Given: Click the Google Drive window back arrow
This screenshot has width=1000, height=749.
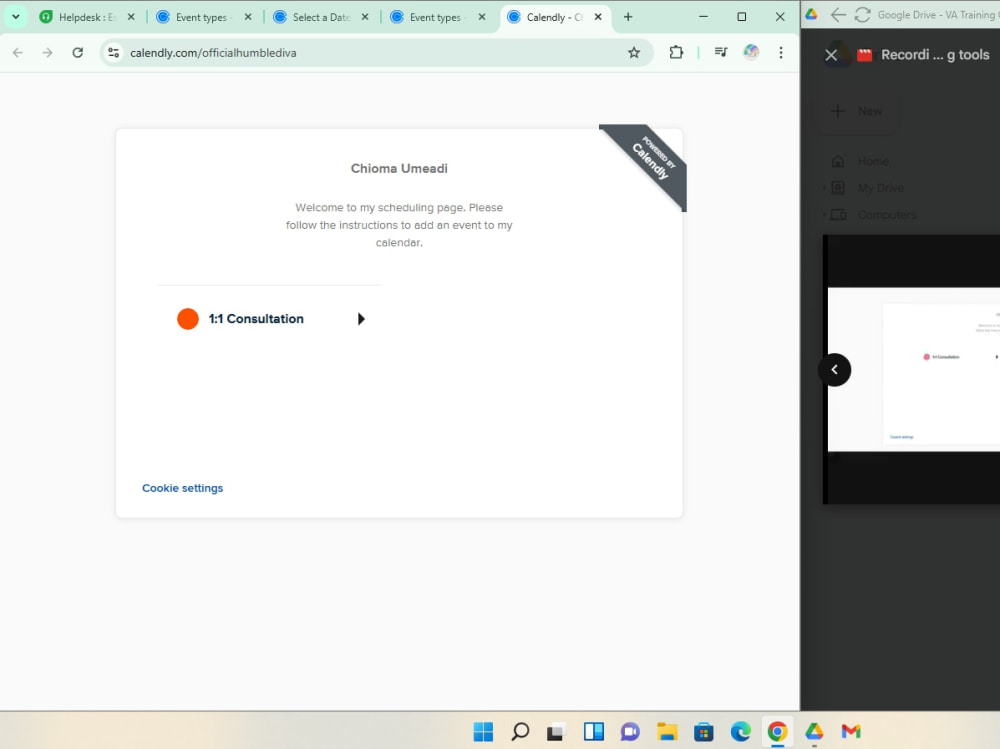Looking at the screenshot, I should (838, 15).
